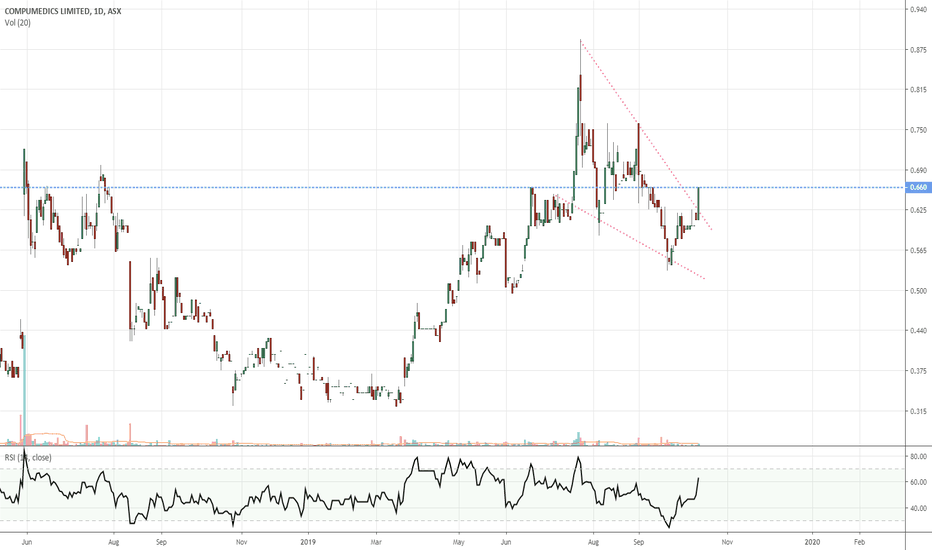Click the 0.440 price axis label
The image size is (932, 550).
coord(919,331)
